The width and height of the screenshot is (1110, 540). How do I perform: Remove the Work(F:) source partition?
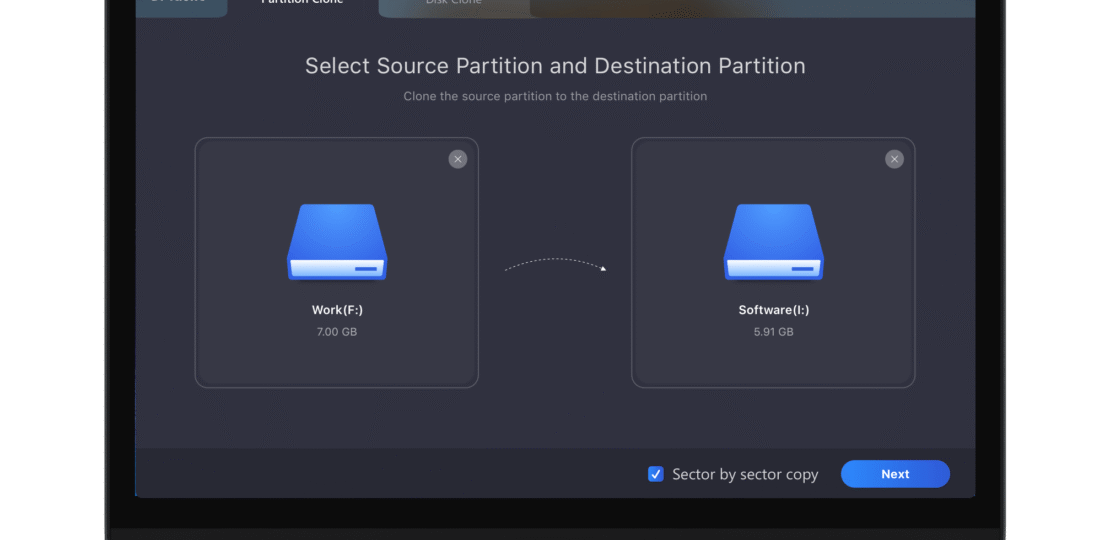[x=458, y=159]
